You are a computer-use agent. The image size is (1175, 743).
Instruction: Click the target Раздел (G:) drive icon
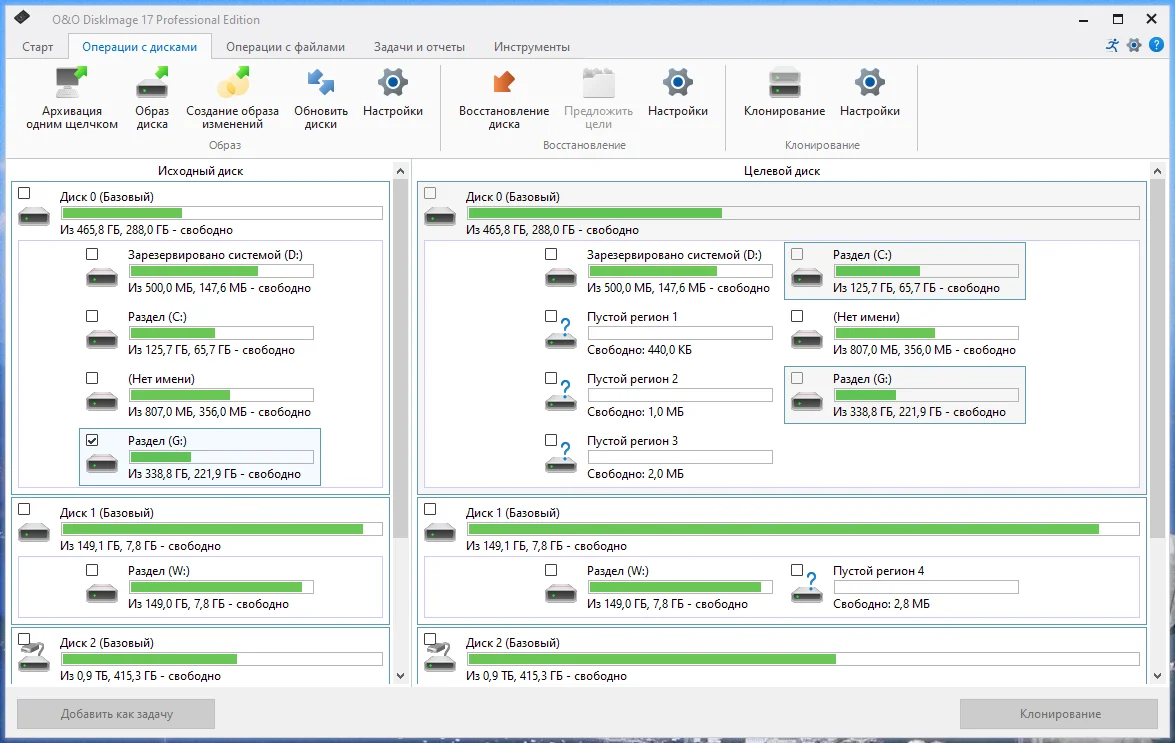806,401
